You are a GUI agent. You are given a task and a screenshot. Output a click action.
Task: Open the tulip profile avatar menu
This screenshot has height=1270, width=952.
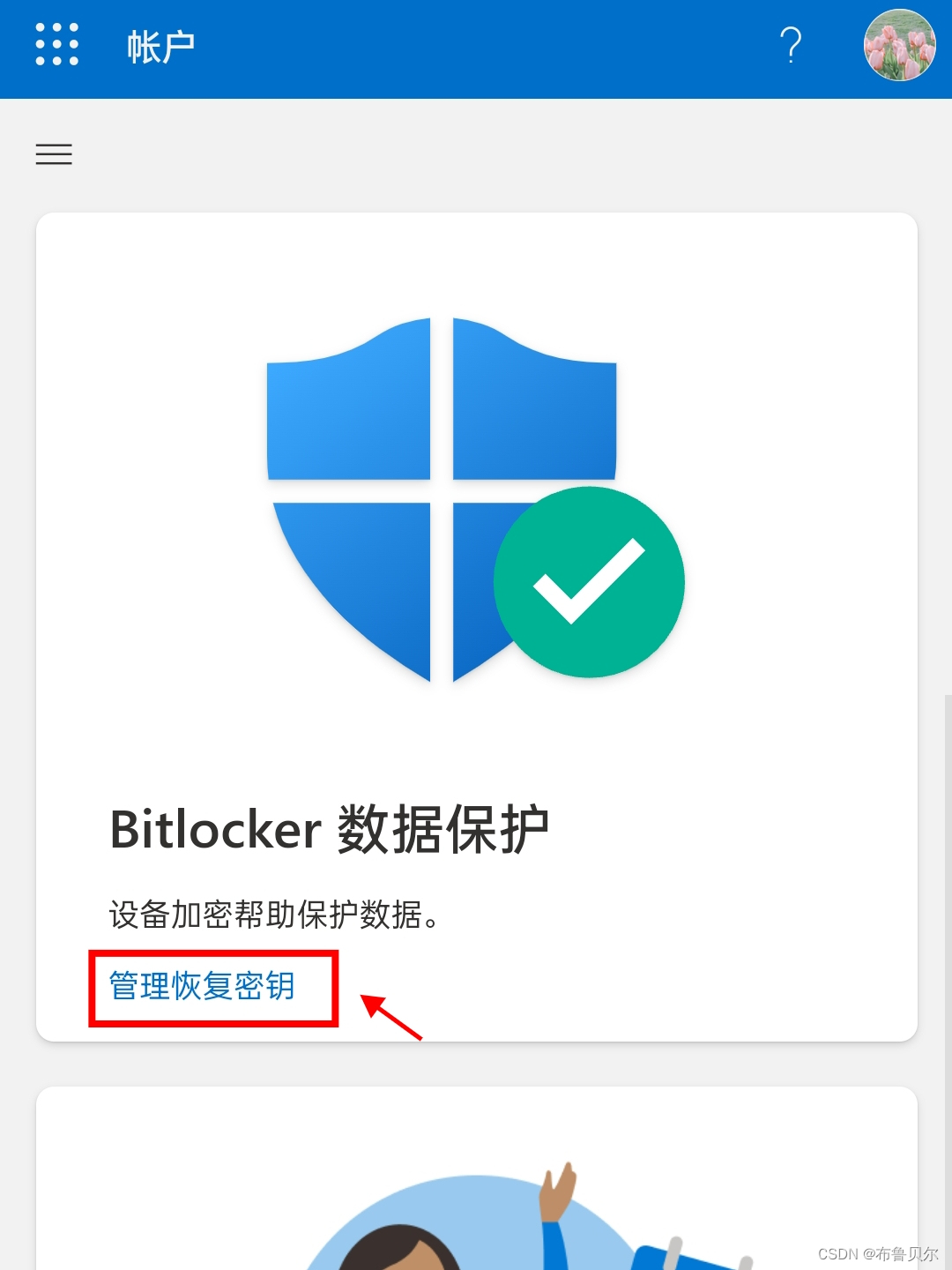(899, 45)
